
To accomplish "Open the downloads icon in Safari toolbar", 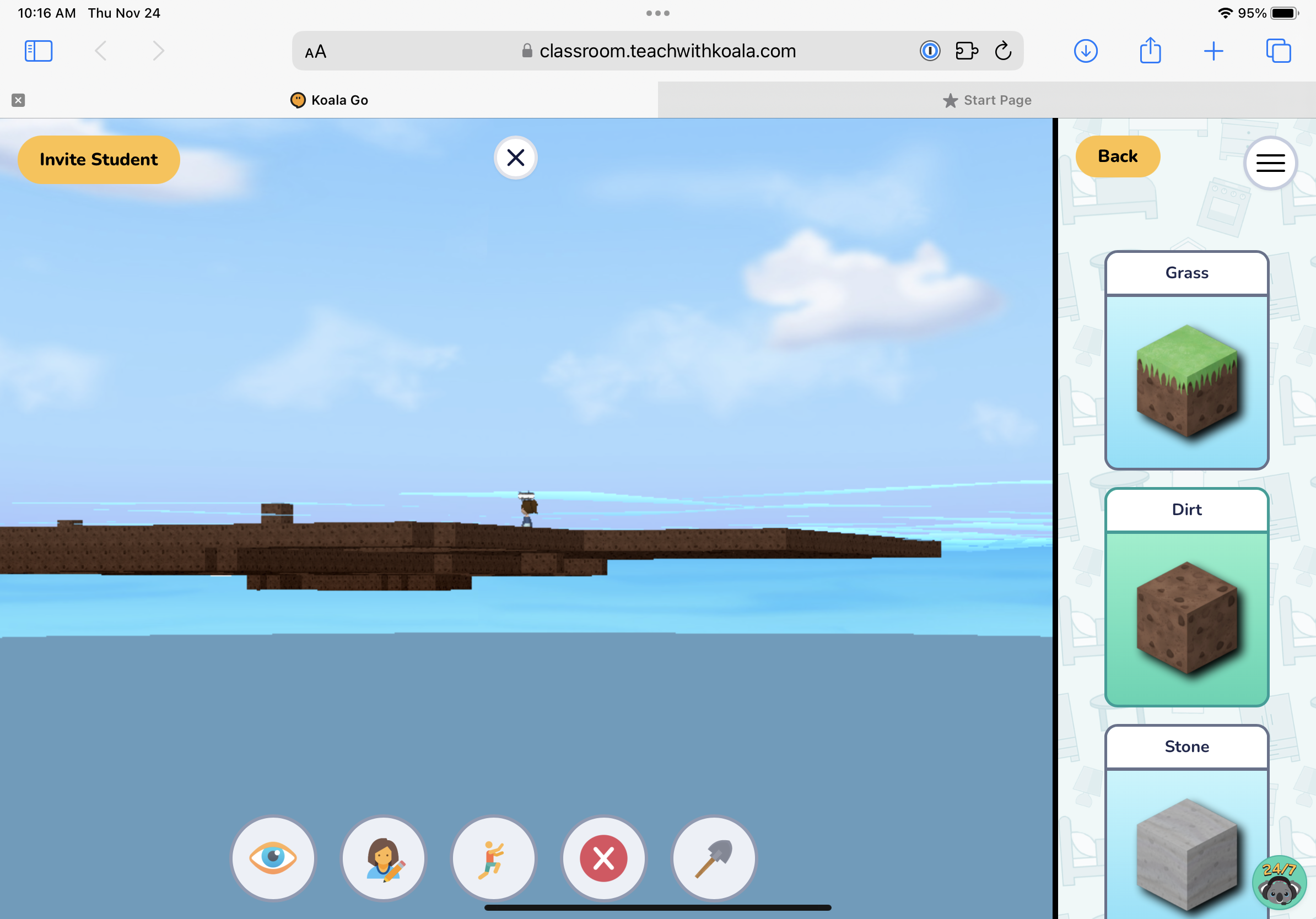I will pyautogui.click(x=1086, y=51).
